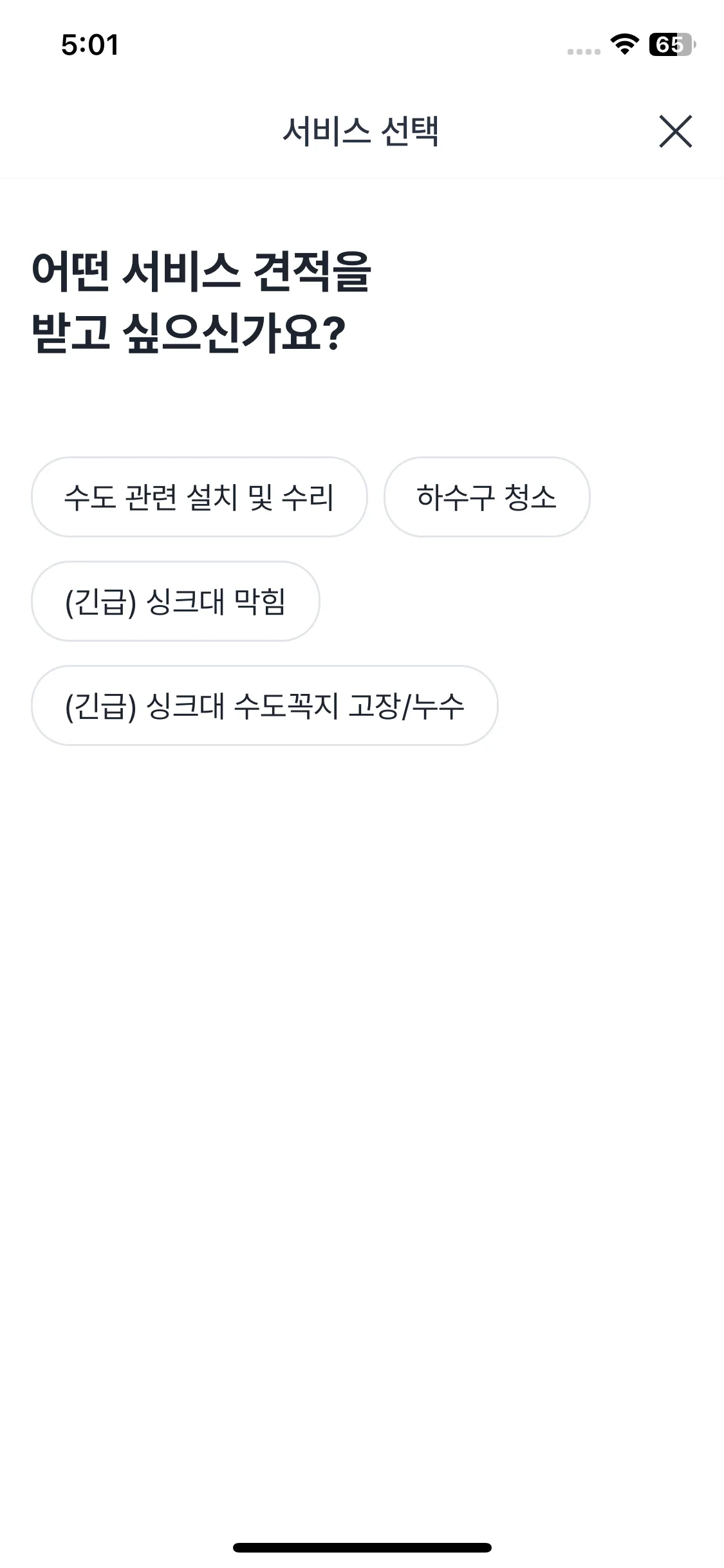Tap the number 65 on battery icon
The width and height of the screenshot is (724, 1568).
(669, 44)
